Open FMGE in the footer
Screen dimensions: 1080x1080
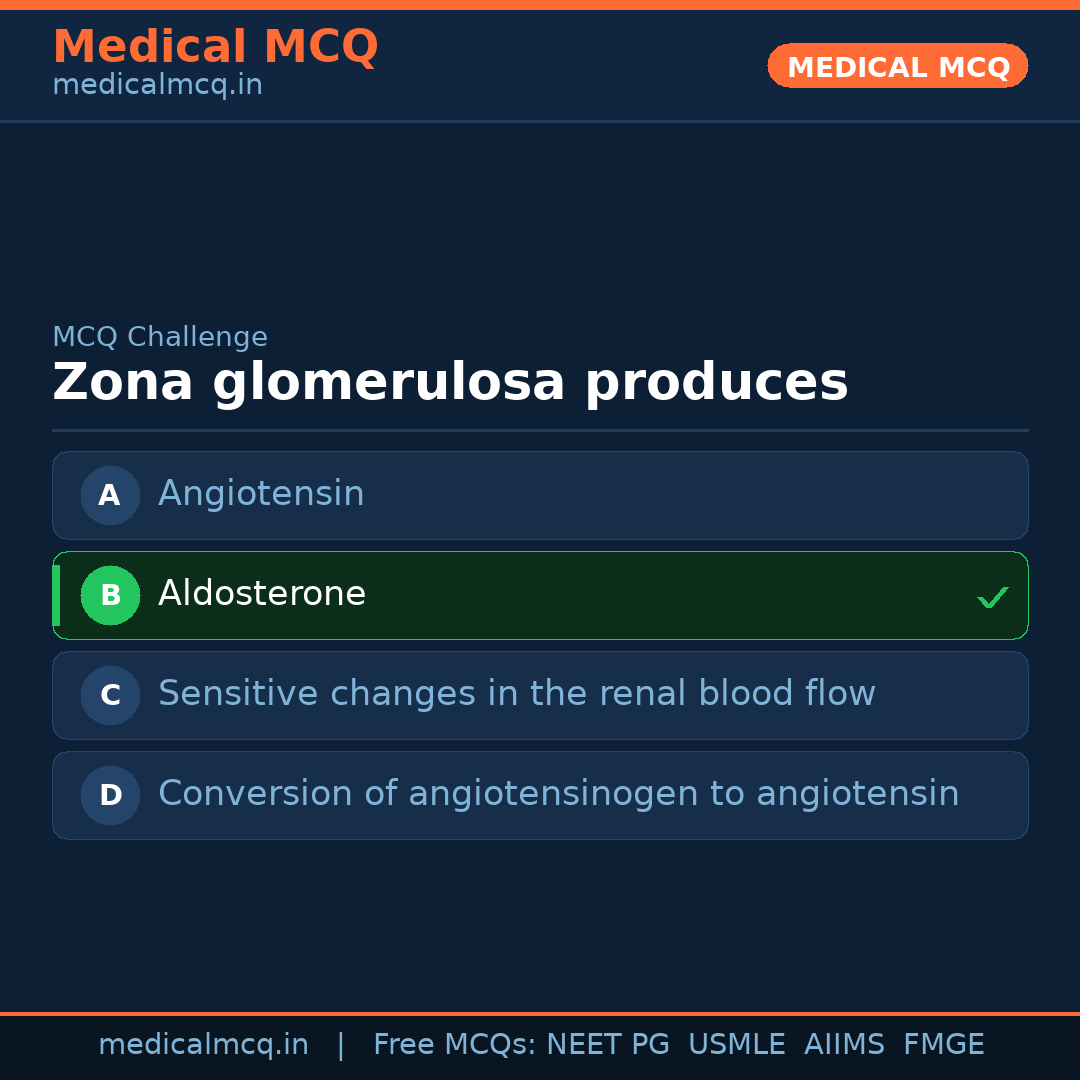pos(943,1045)
